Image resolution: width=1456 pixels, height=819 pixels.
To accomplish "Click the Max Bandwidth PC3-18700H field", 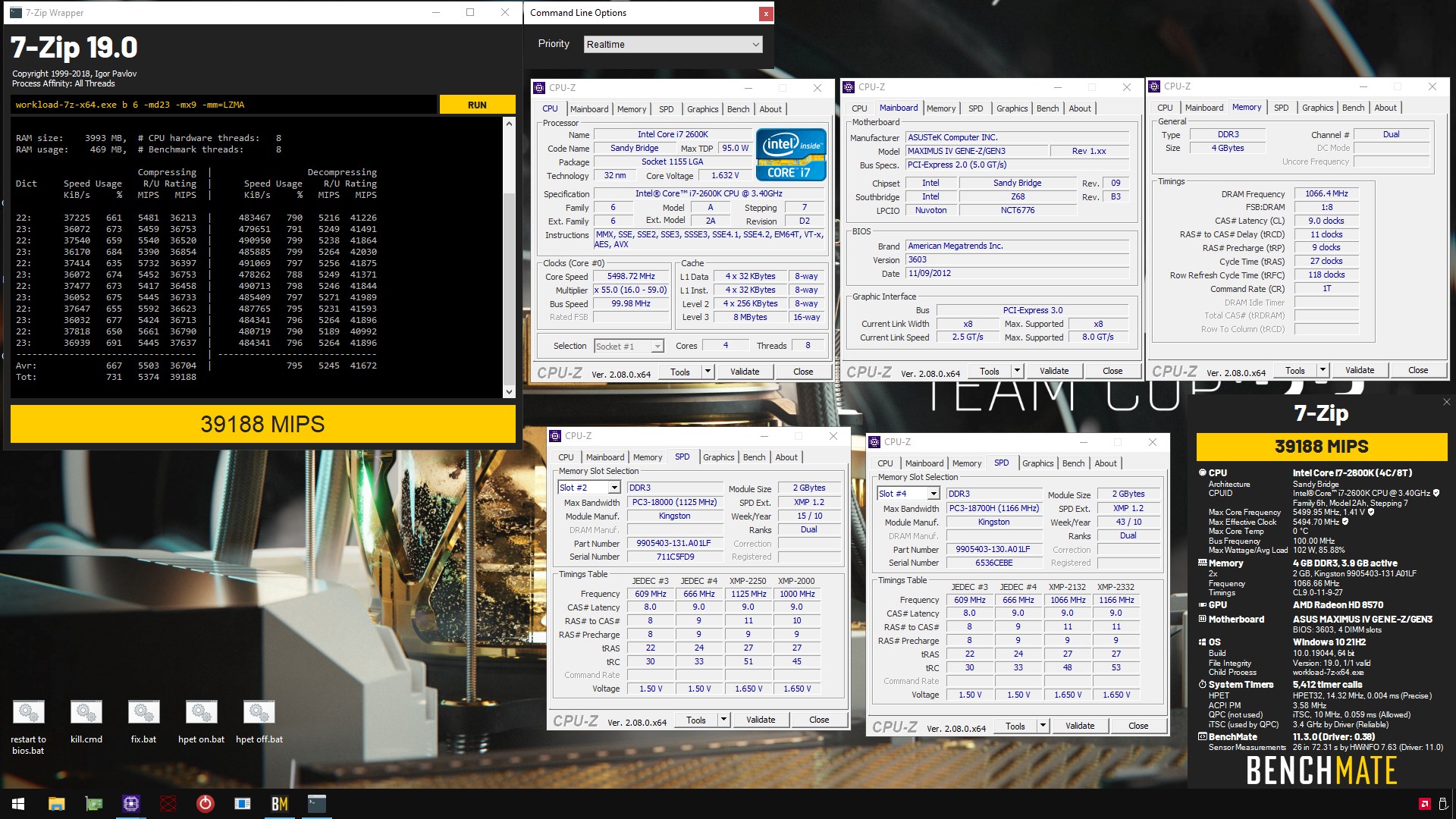I will click(993, 509).
